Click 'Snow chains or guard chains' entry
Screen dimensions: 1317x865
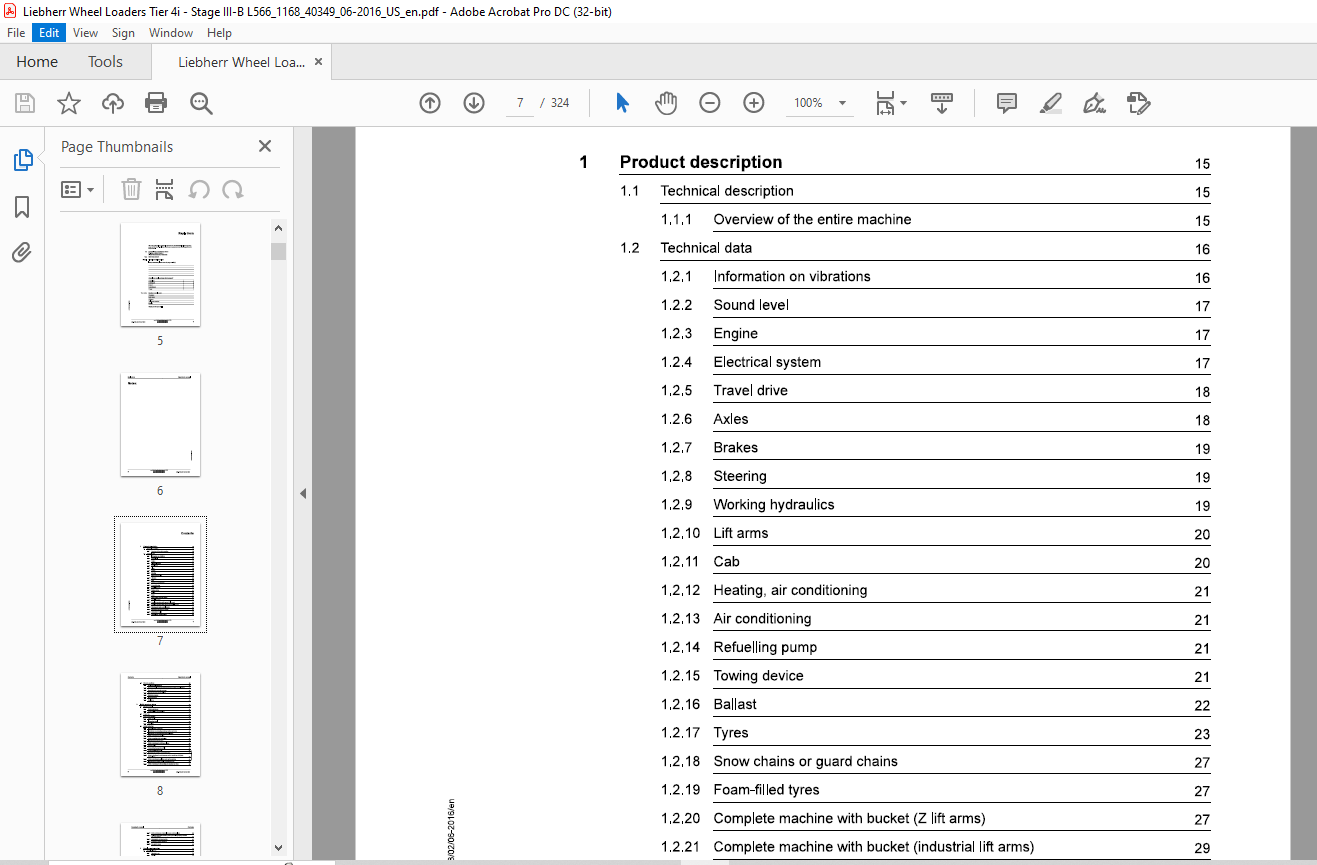tap(805, 761)
